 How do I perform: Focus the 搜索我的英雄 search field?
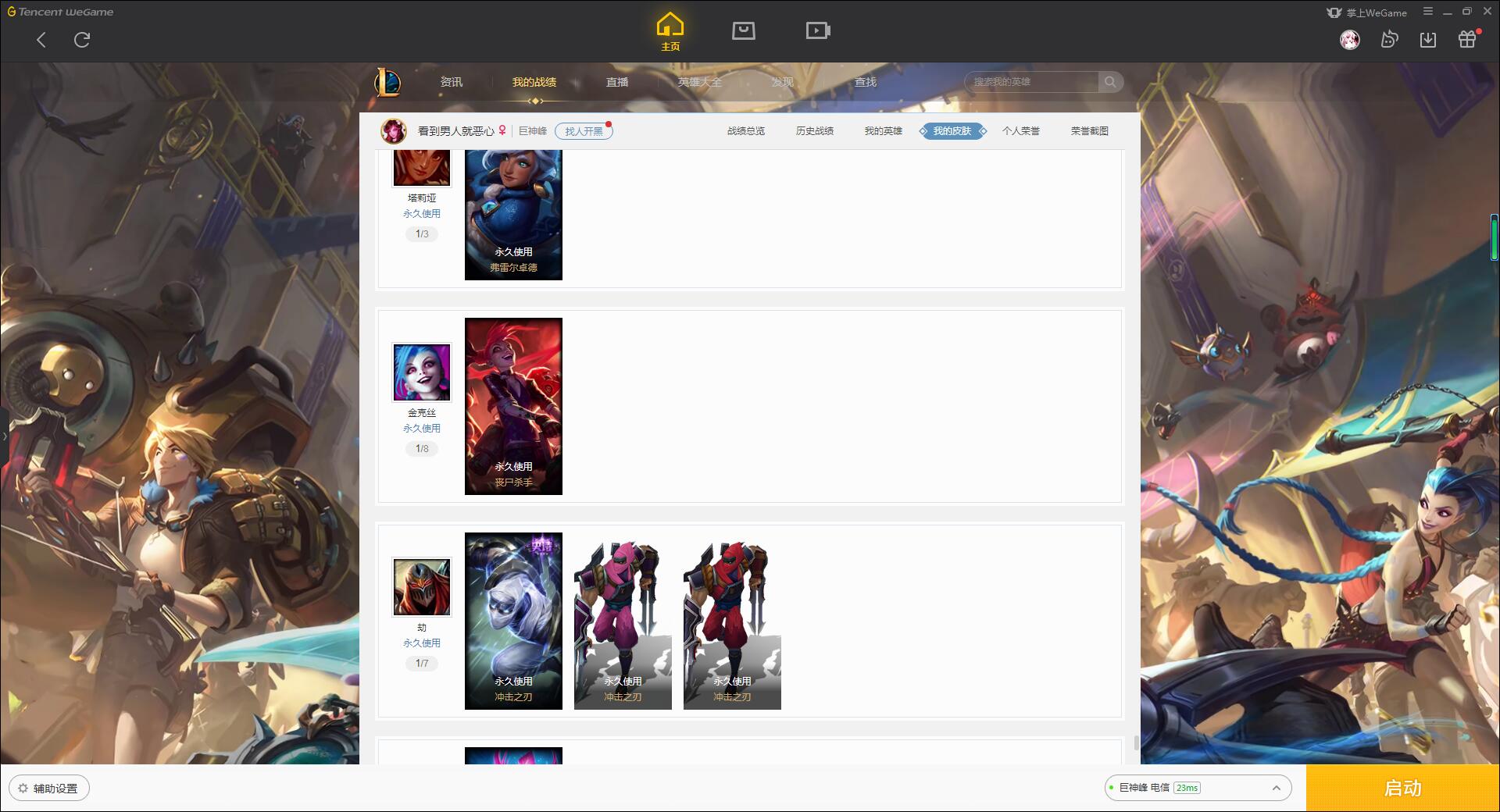pyautogui.click(x=1031, y=82)
